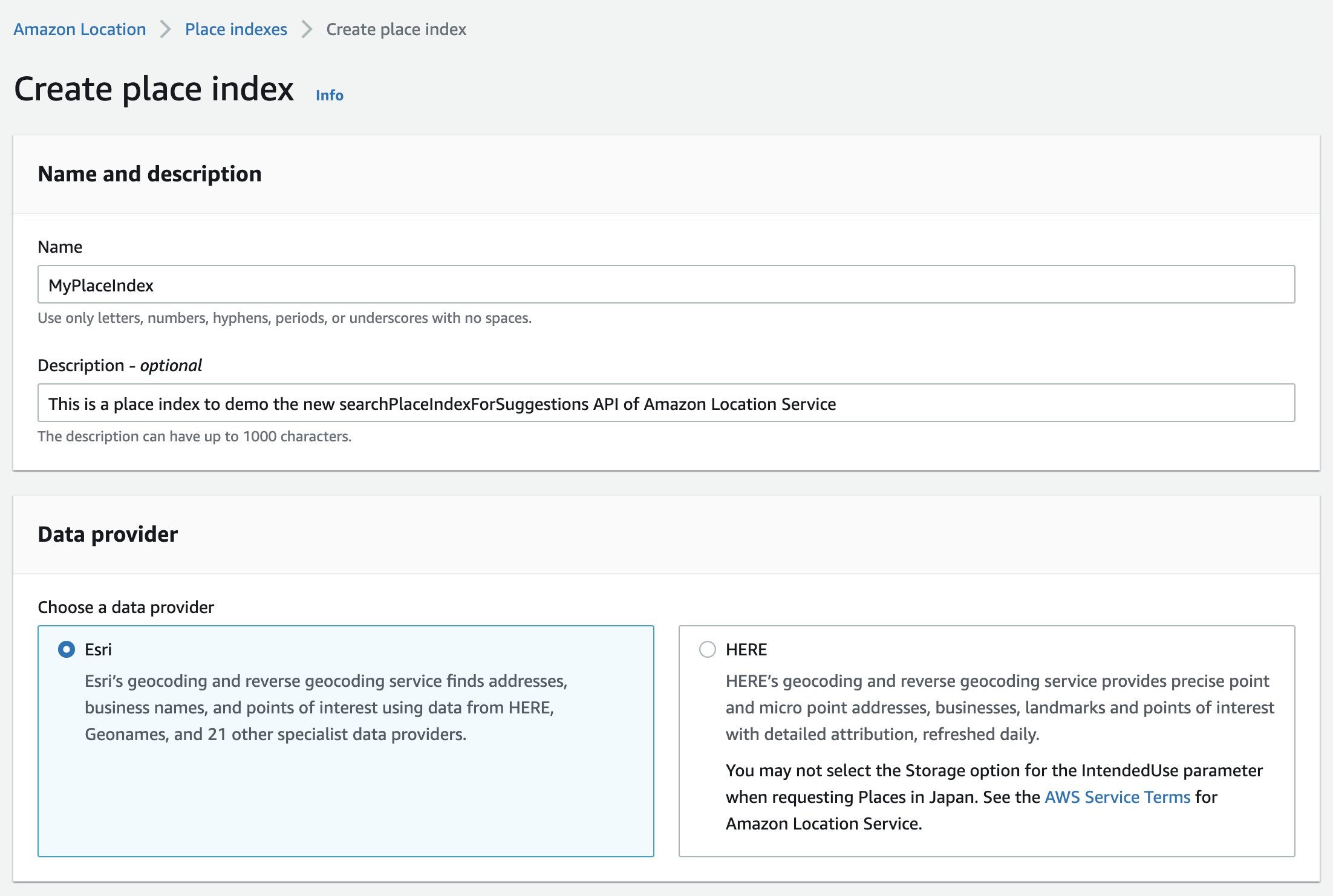Click the Description input field
This screenshot has height=896, width=1333.
tap(666, 403)
